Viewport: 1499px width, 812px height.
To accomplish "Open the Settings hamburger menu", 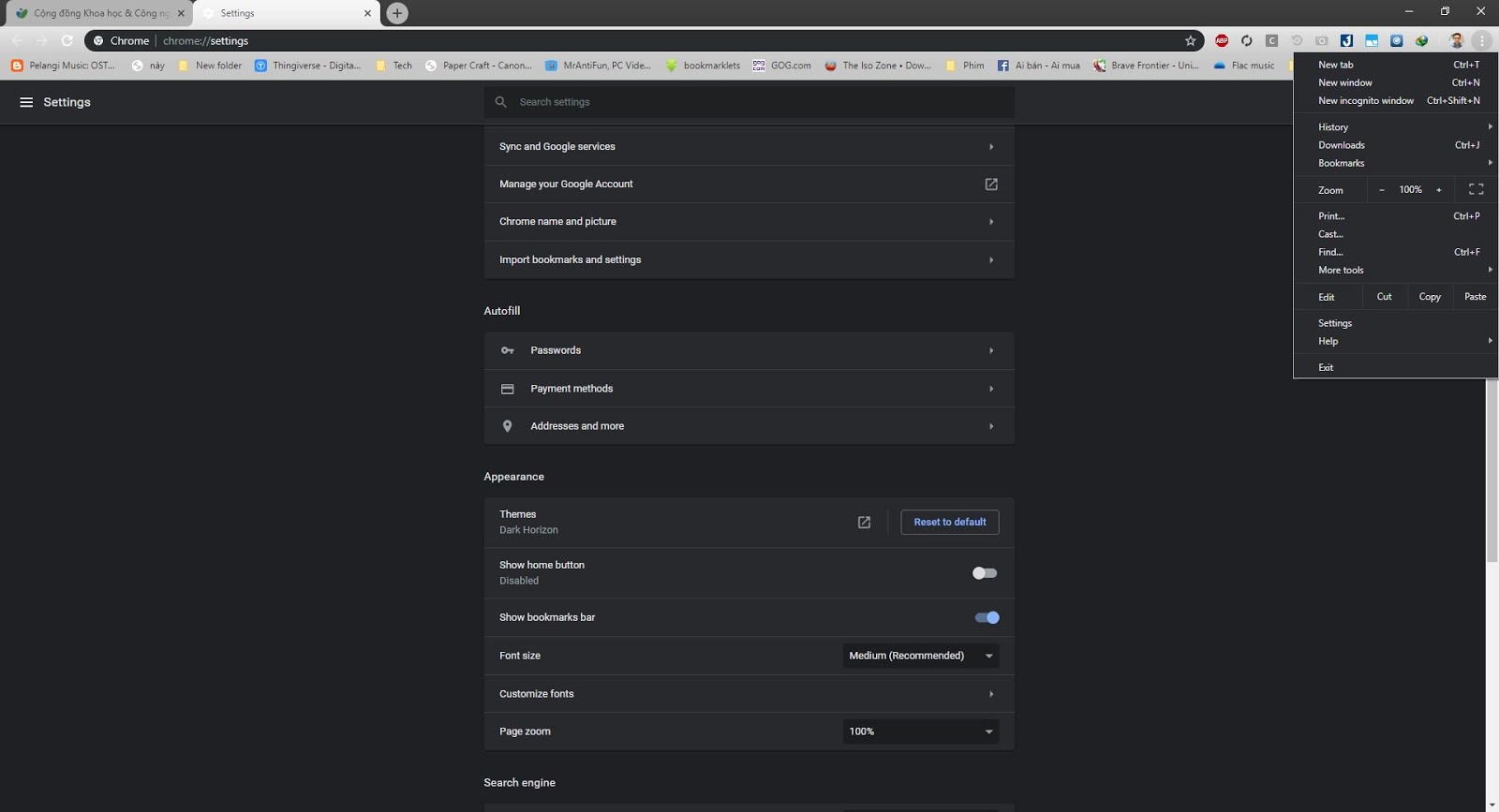I will [26, 102].
